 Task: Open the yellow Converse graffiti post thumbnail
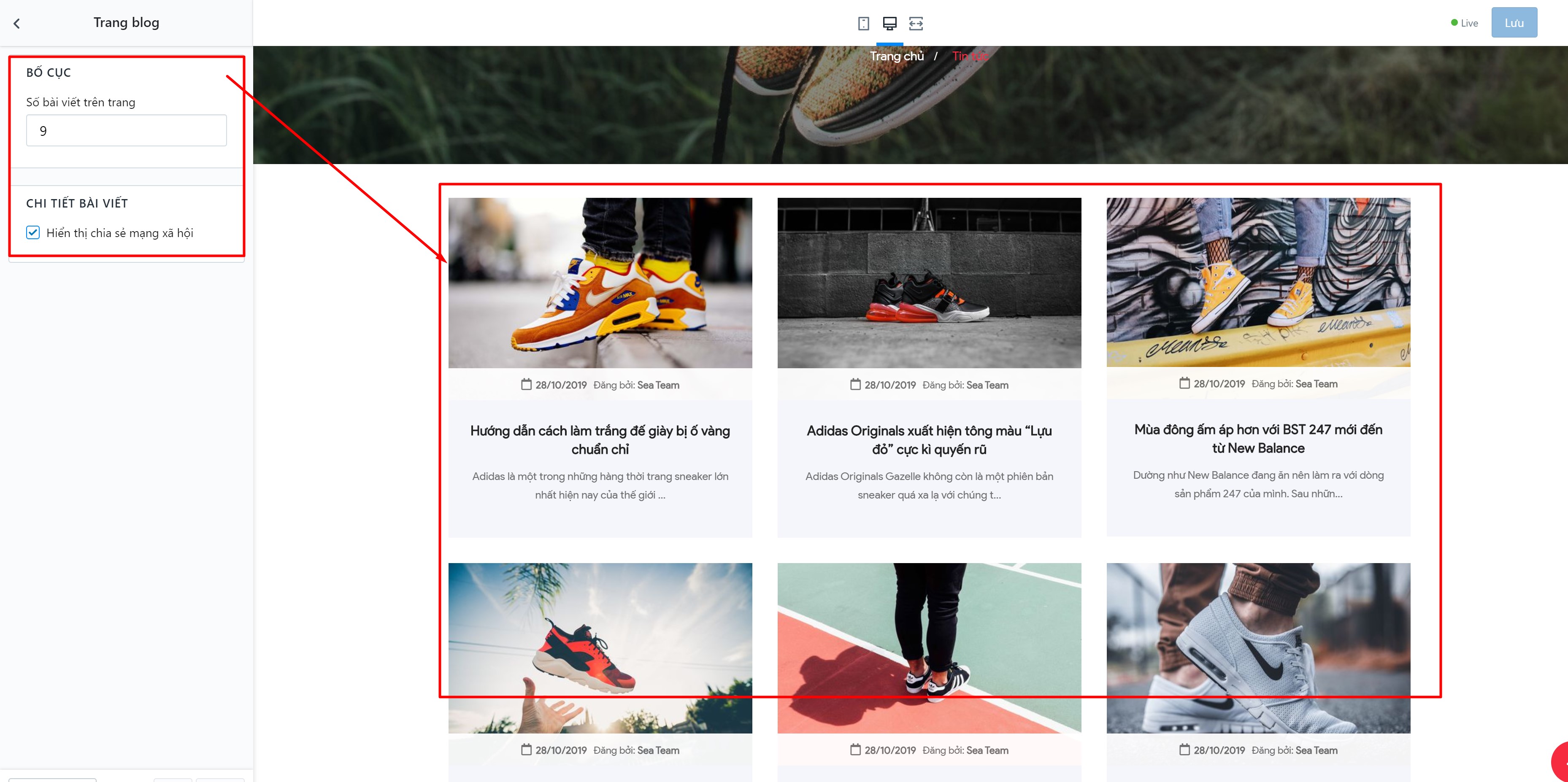pyautogui.click(x=1258, y=282)
